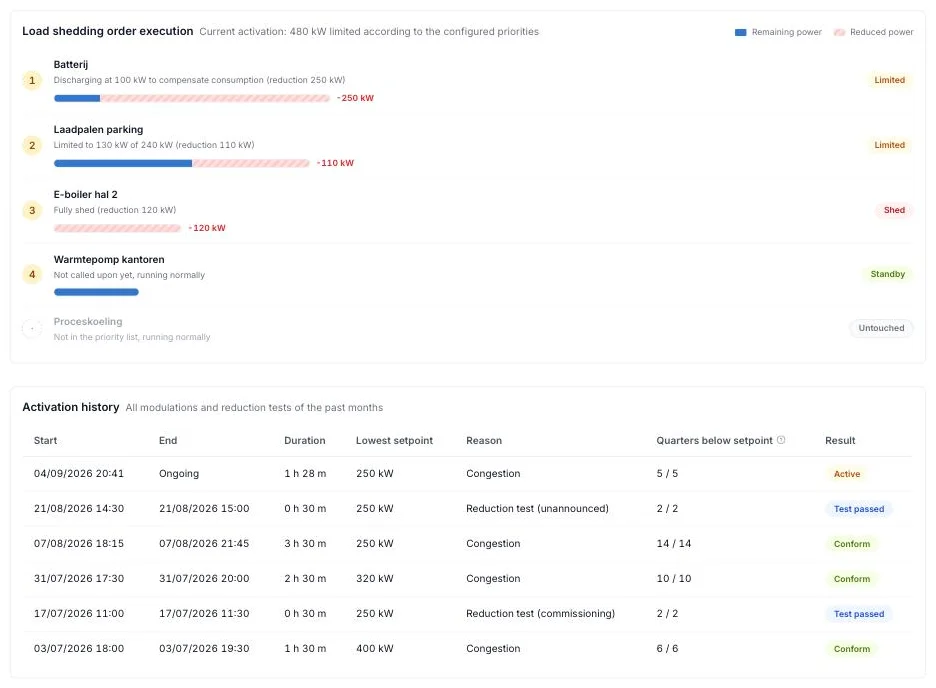Click the 3 h 30 m duration cell
The image size is (936, 688).
click(305, 544)
